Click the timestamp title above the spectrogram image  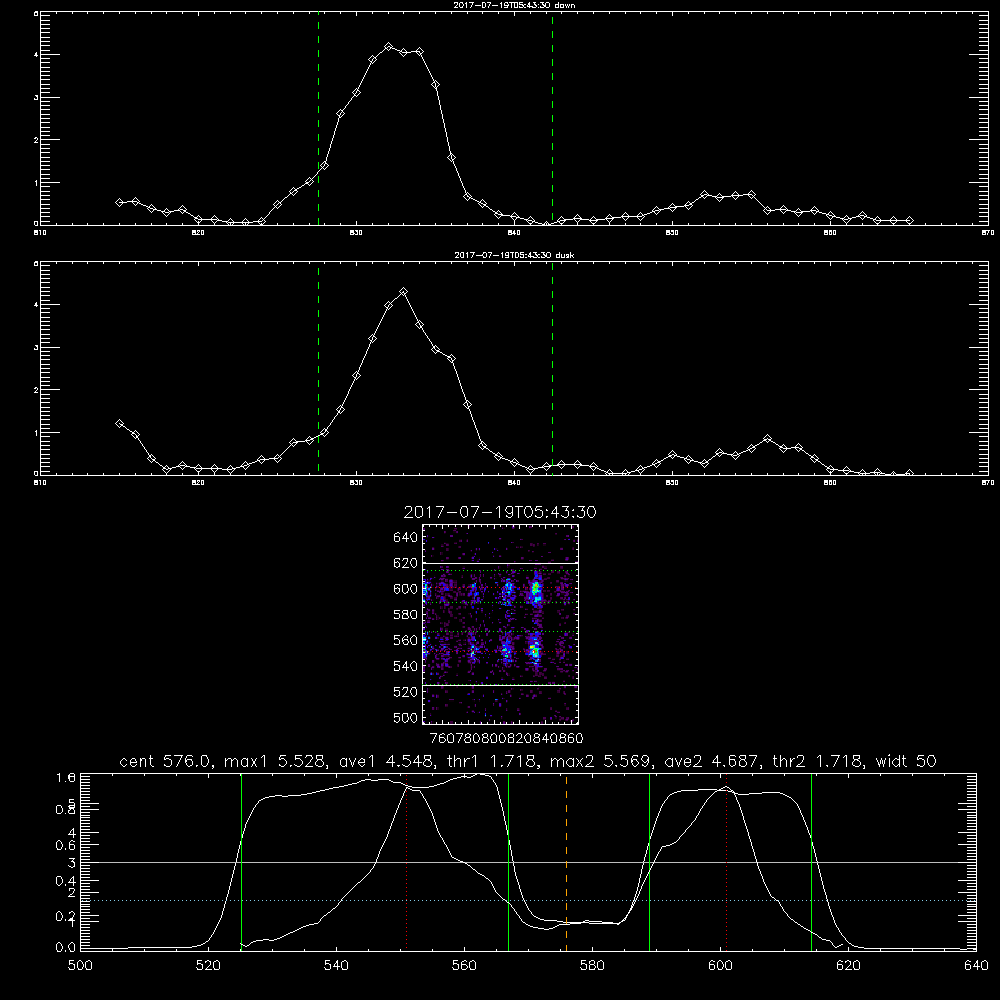pos(500,512)
